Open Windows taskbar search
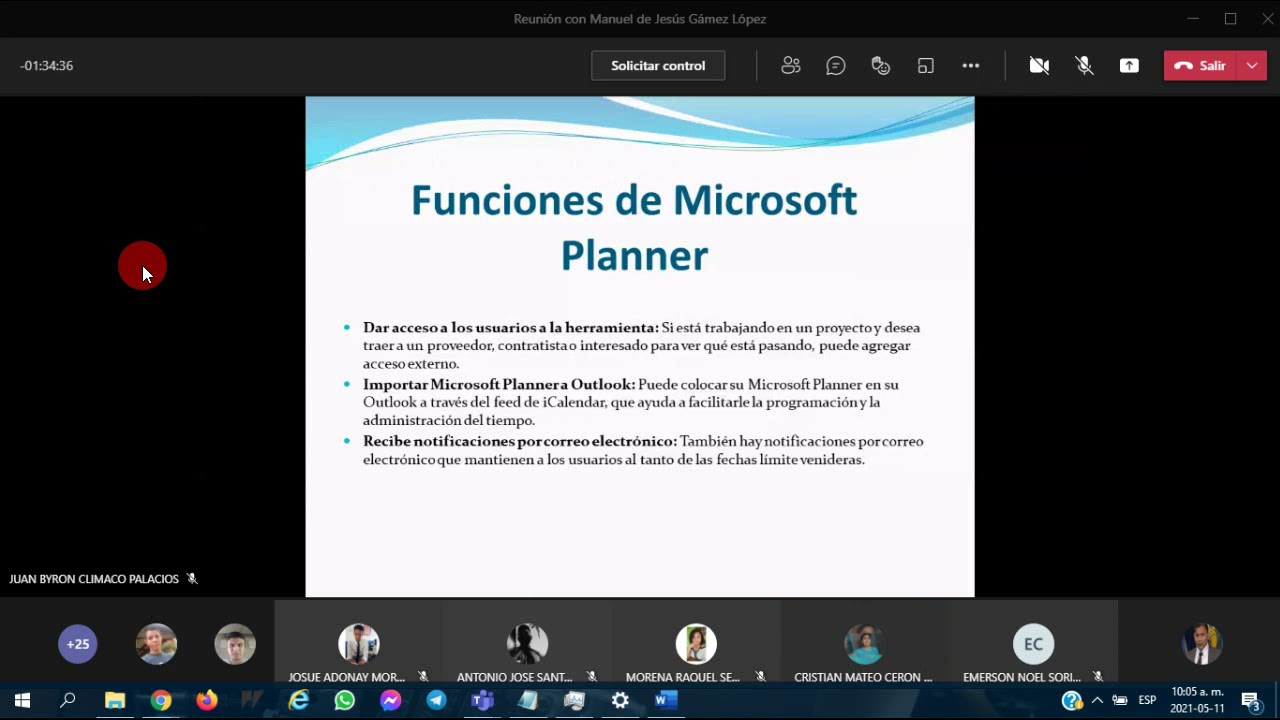 pos(68,701)
